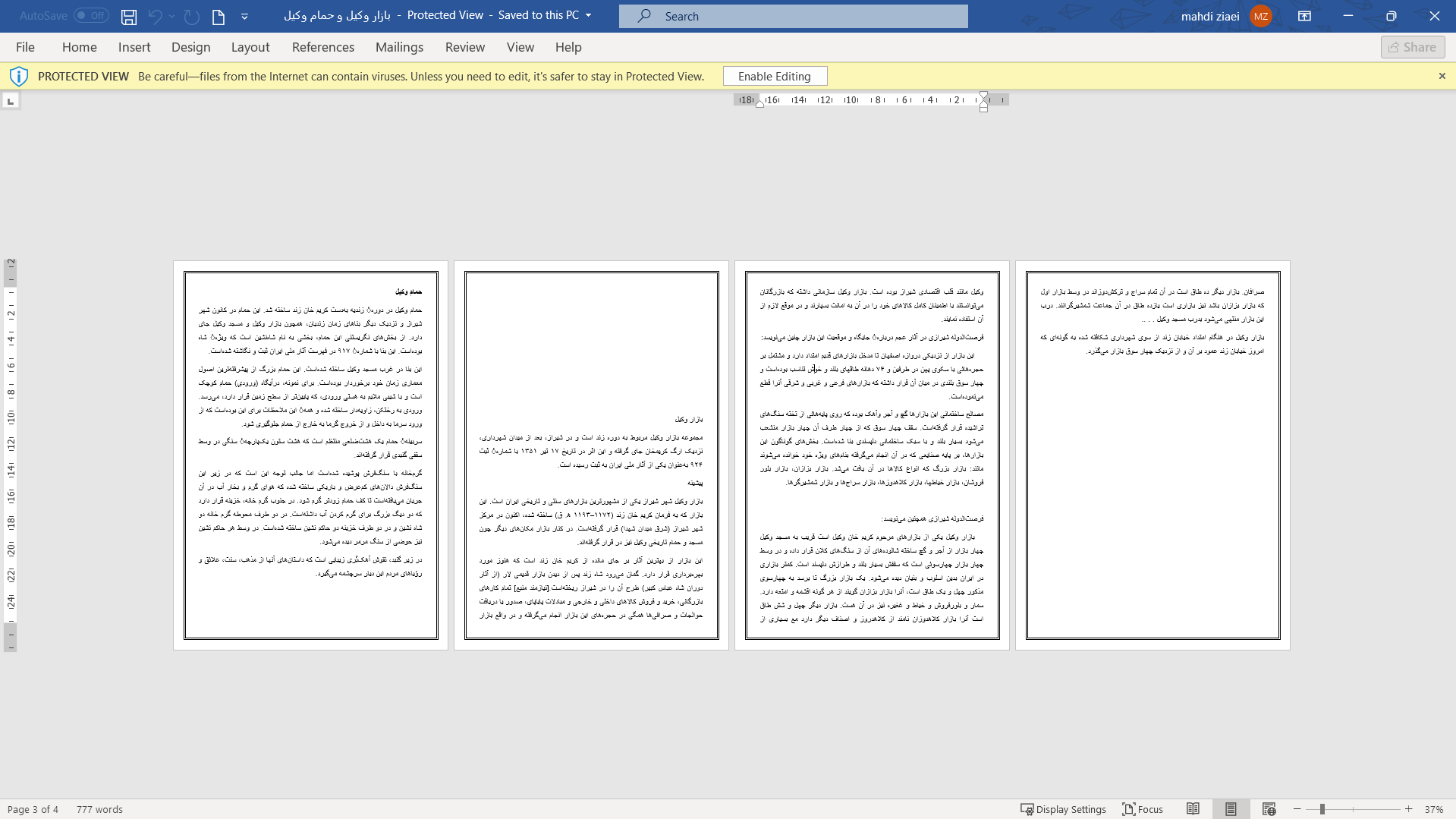This screenshot has width=1456, height=819.
Task: Click the page with heading حمام وکیل
Action: pos(310,455)
